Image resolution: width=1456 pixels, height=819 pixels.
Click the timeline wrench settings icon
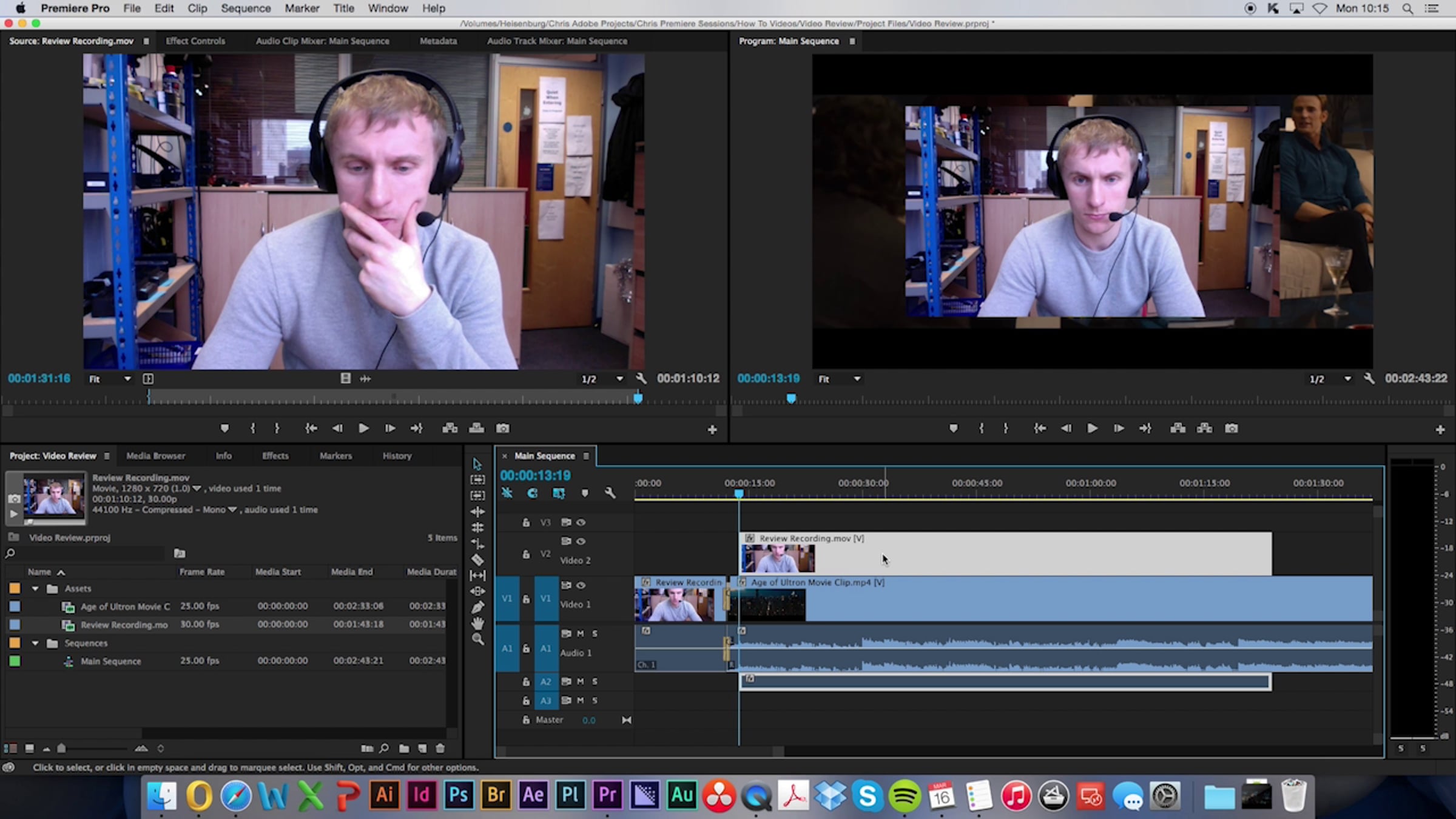tap(610, 493)
